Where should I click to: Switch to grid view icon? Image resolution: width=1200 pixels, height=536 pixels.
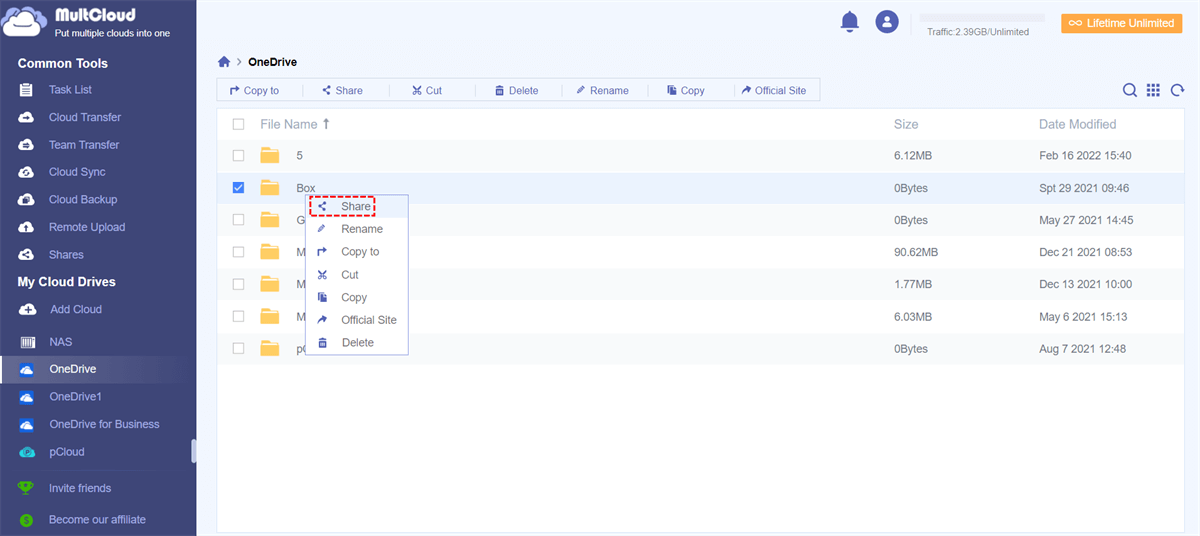1153,90
